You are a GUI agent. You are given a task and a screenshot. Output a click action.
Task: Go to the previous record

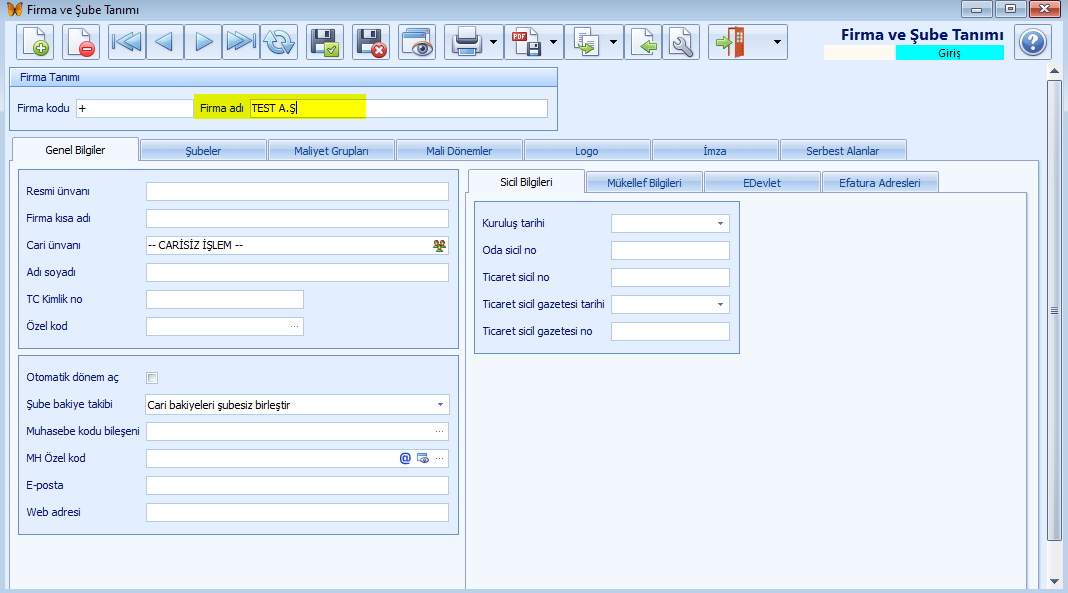coord(165,42)
